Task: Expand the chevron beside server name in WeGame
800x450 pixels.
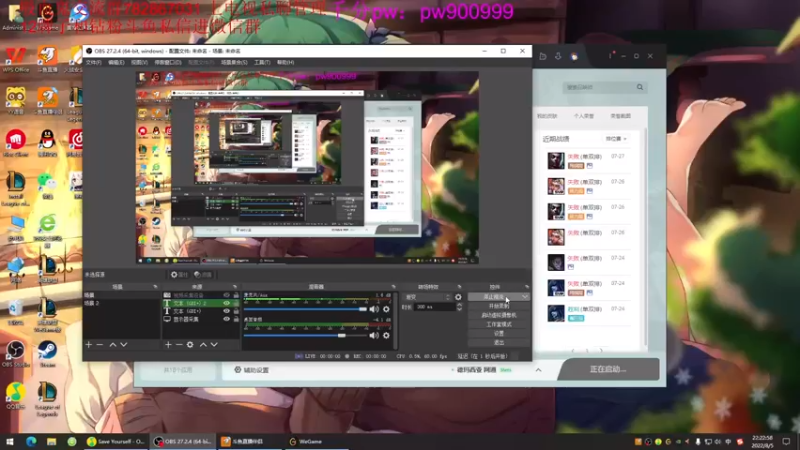Action: pos(538,370)
